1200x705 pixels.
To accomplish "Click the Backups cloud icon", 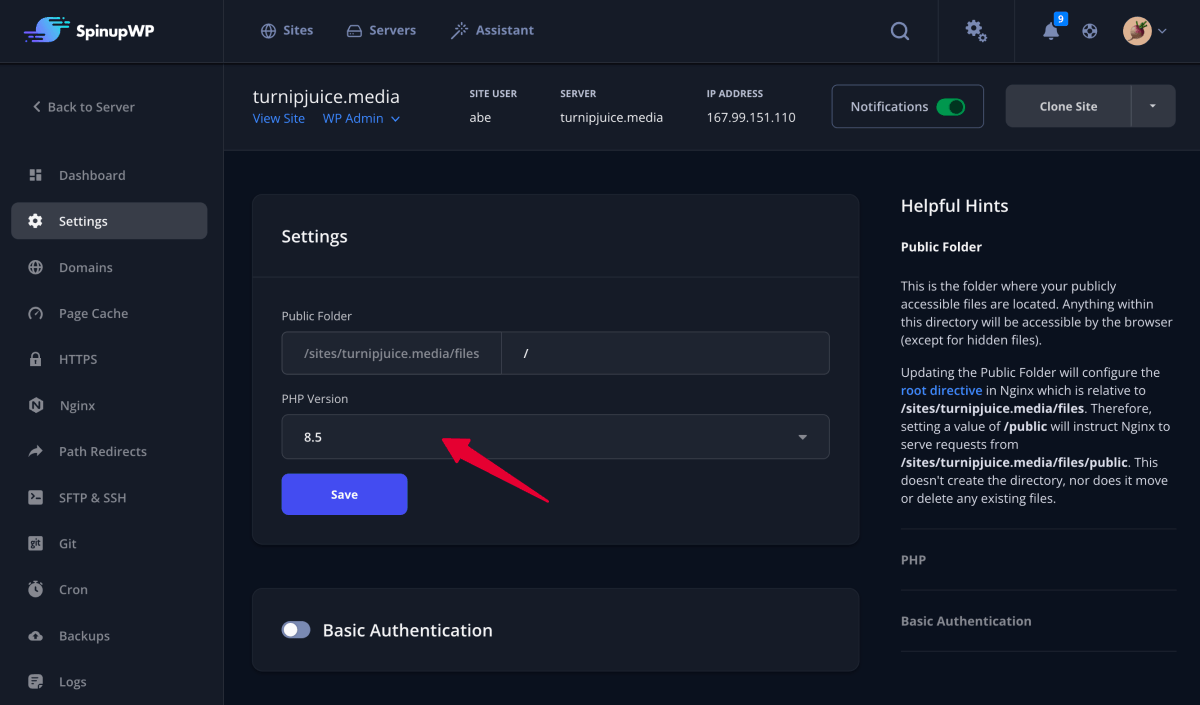I will click(36, 635).
